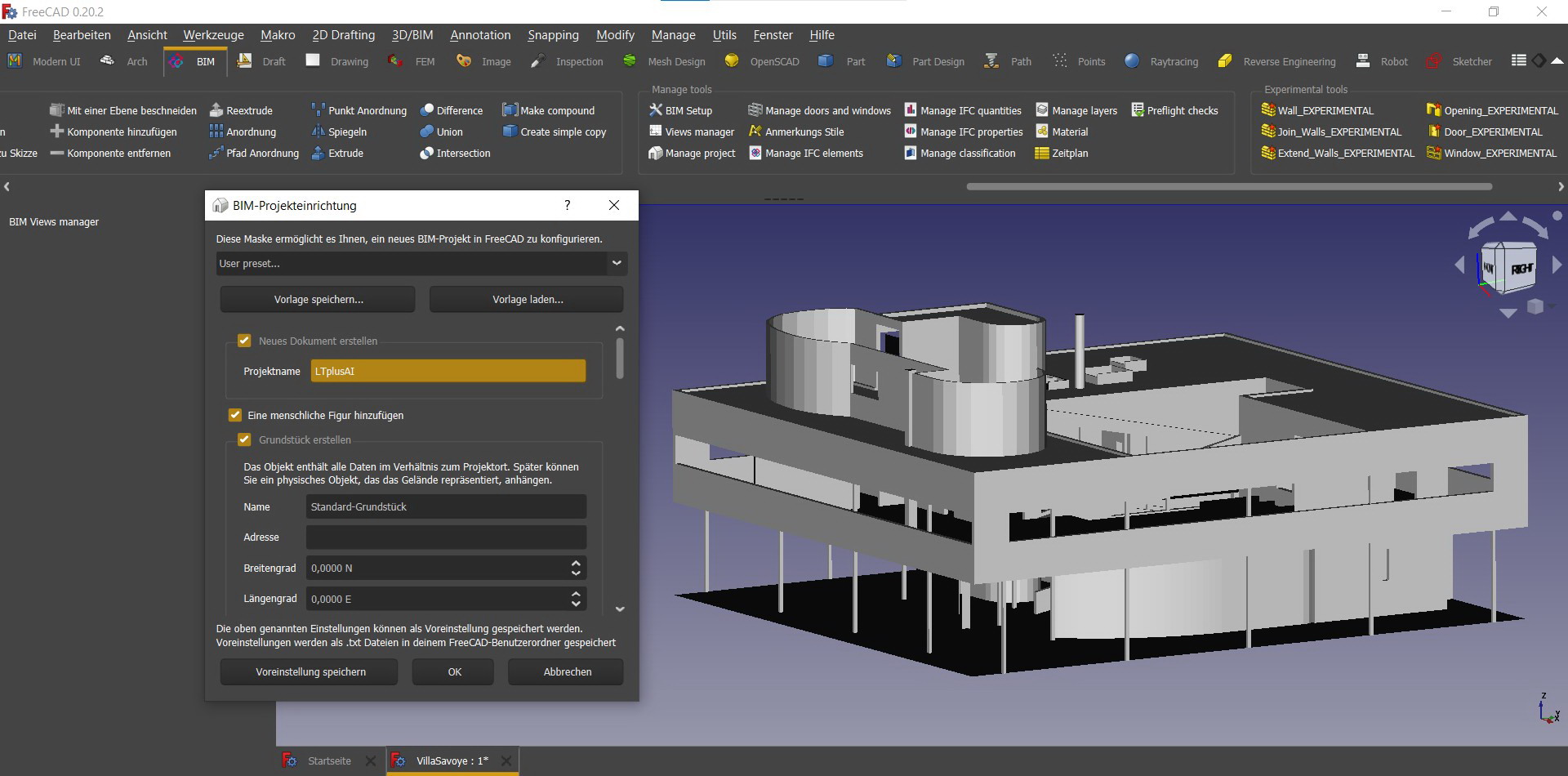Apply the Difference boolean tool

(451, 110)
